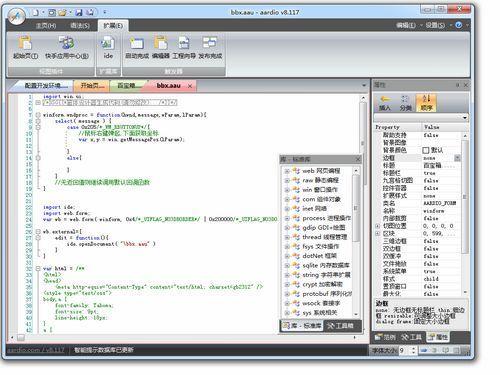Open the 边框 value dropdown arrow

457,158
